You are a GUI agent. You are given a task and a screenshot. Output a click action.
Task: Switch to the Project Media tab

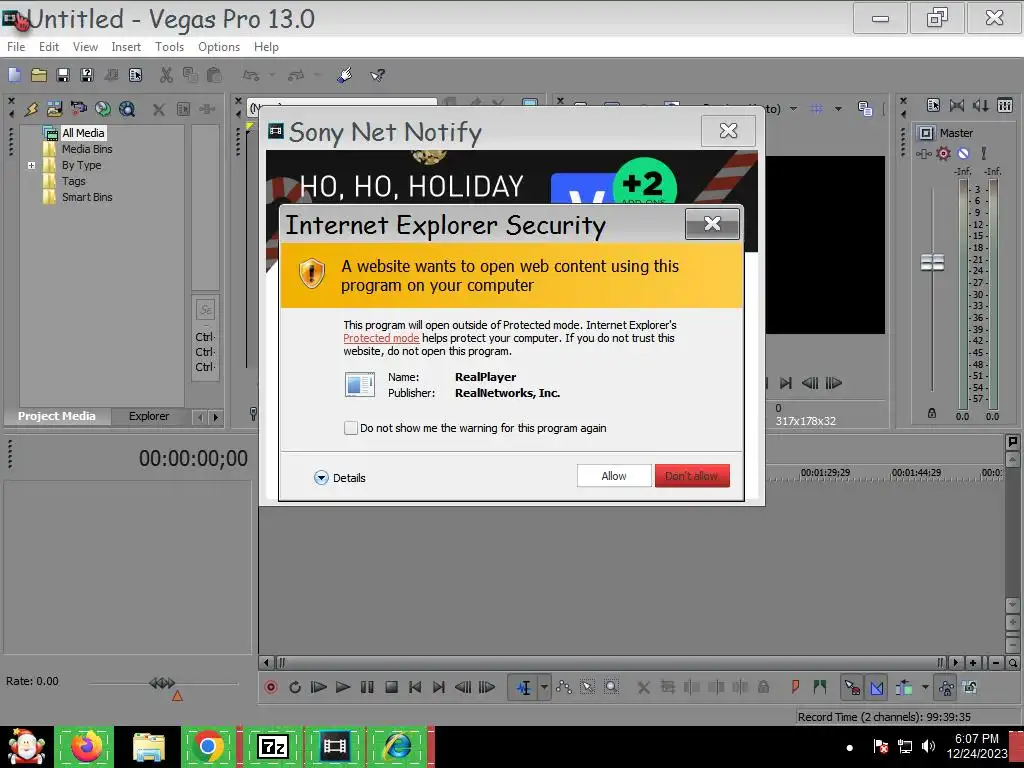coord(57,416)
